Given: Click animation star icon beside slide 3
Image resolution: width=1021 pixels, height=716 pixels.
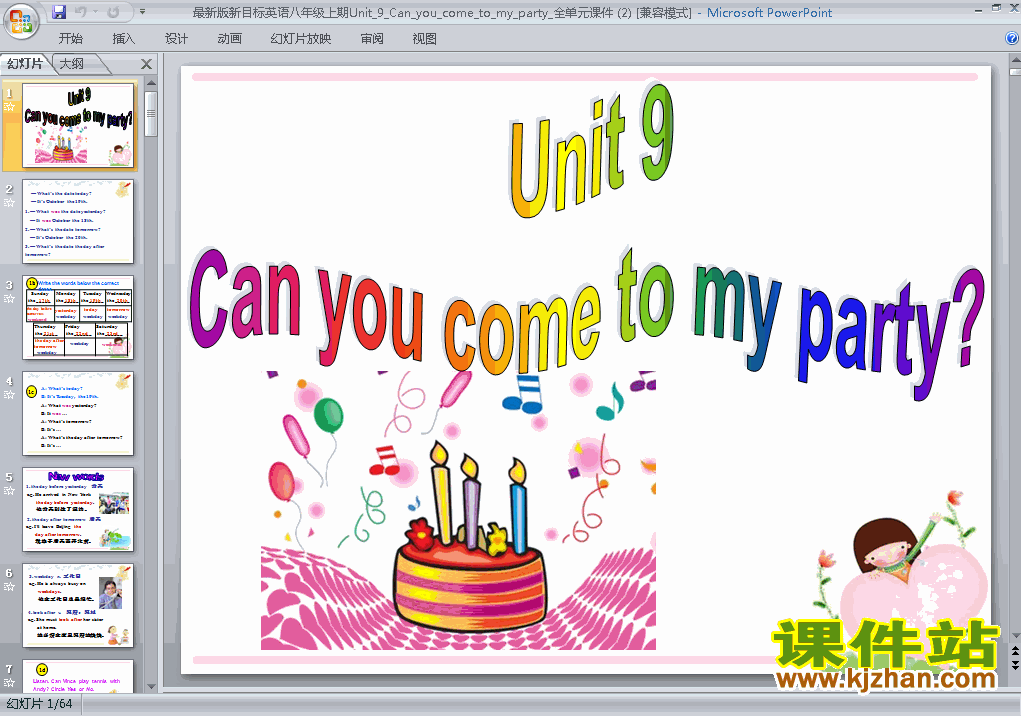Looking at the screenshot, I should (9, 299).
